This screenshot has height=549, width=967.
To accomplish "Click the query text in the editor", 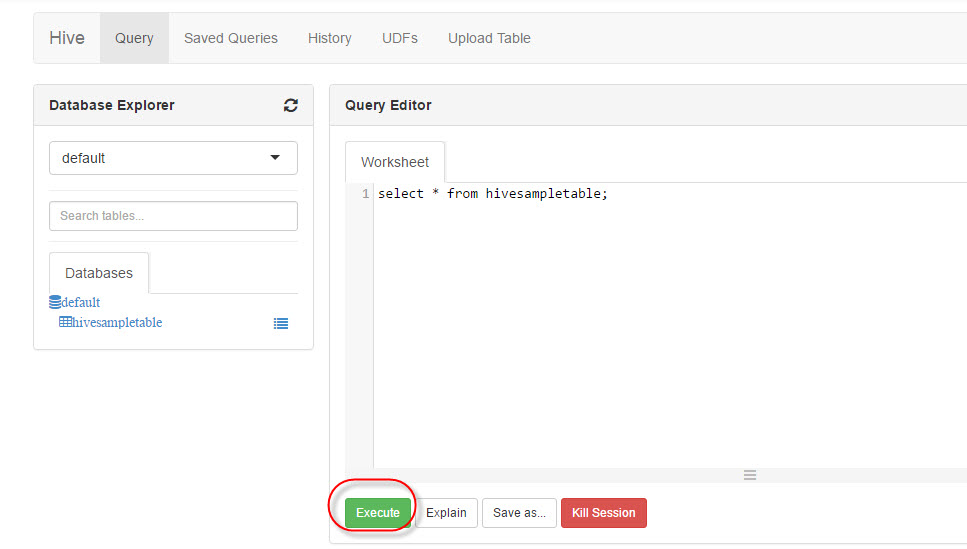I will [492, 194].
